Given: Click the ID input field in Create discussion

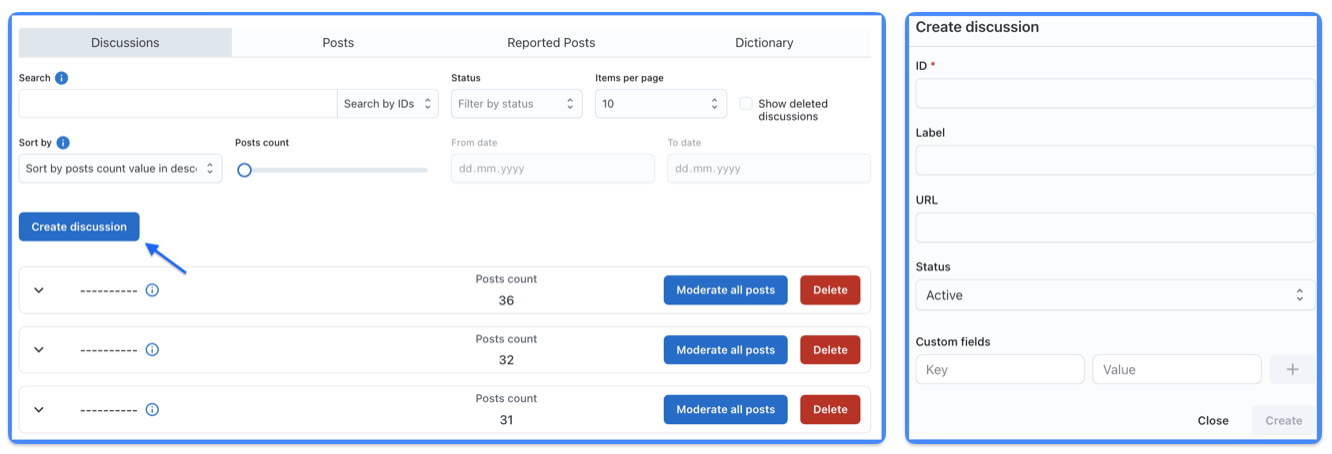Looking at the screenshot, I should click(x=1115, y=94).
